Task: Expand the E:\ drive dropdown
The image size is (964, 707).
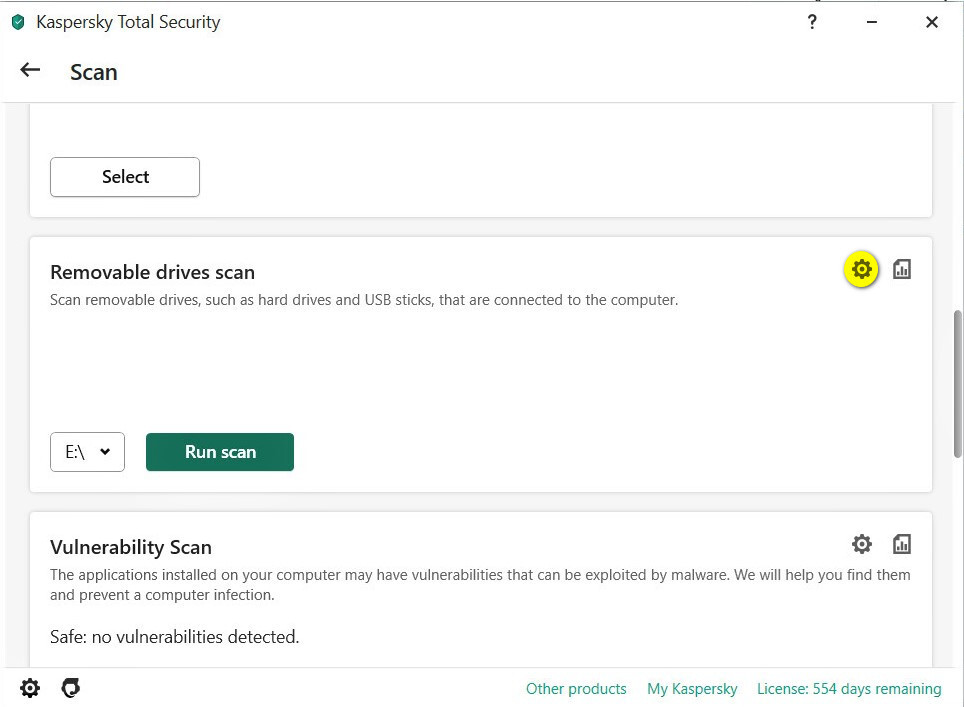Action: pos(87,452)
